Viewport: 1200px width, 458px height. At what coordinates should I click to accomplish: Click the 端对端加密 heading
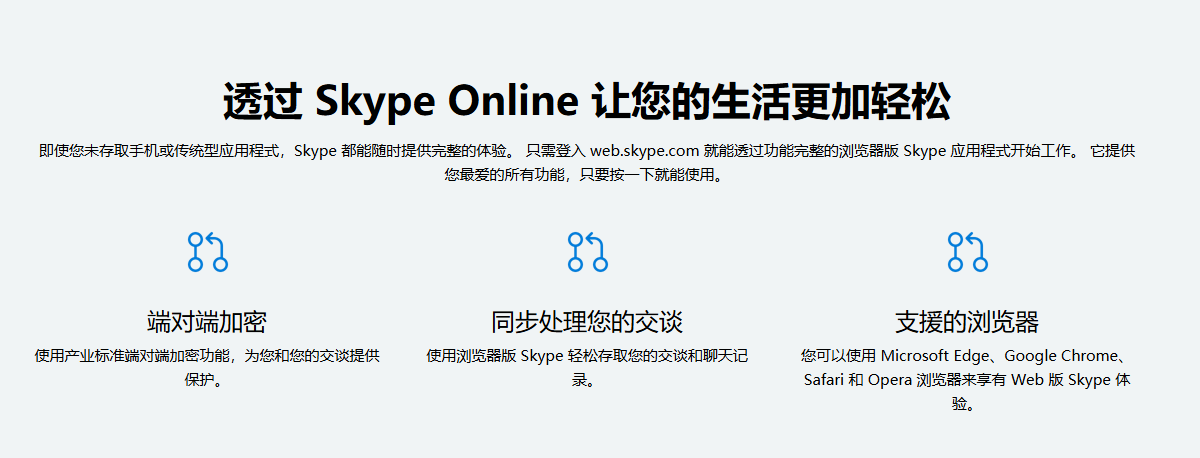[x=207, y=322]
